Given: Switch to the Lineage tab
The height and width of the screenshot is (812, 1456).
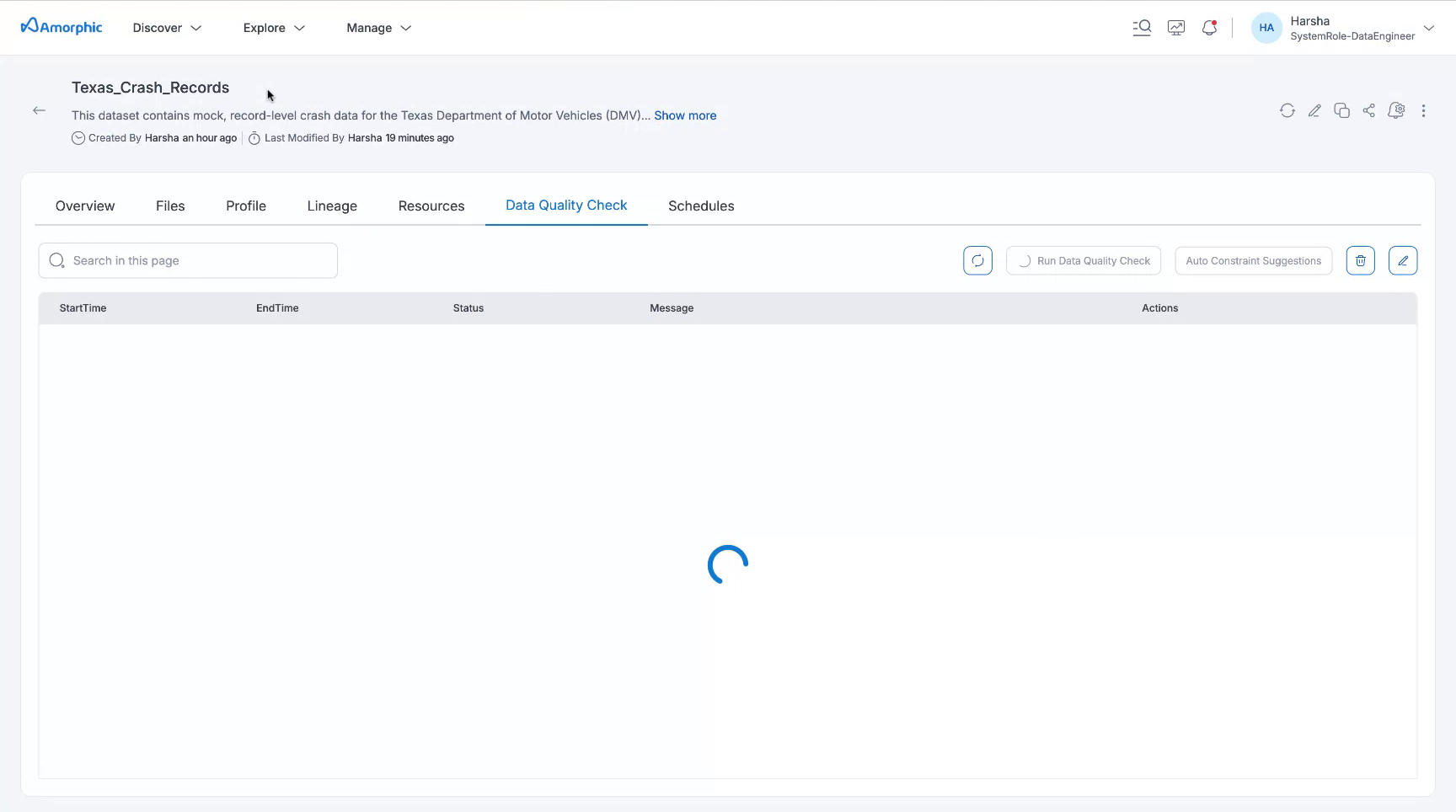Looking at the screenshot, I should (x=331, y=206).
